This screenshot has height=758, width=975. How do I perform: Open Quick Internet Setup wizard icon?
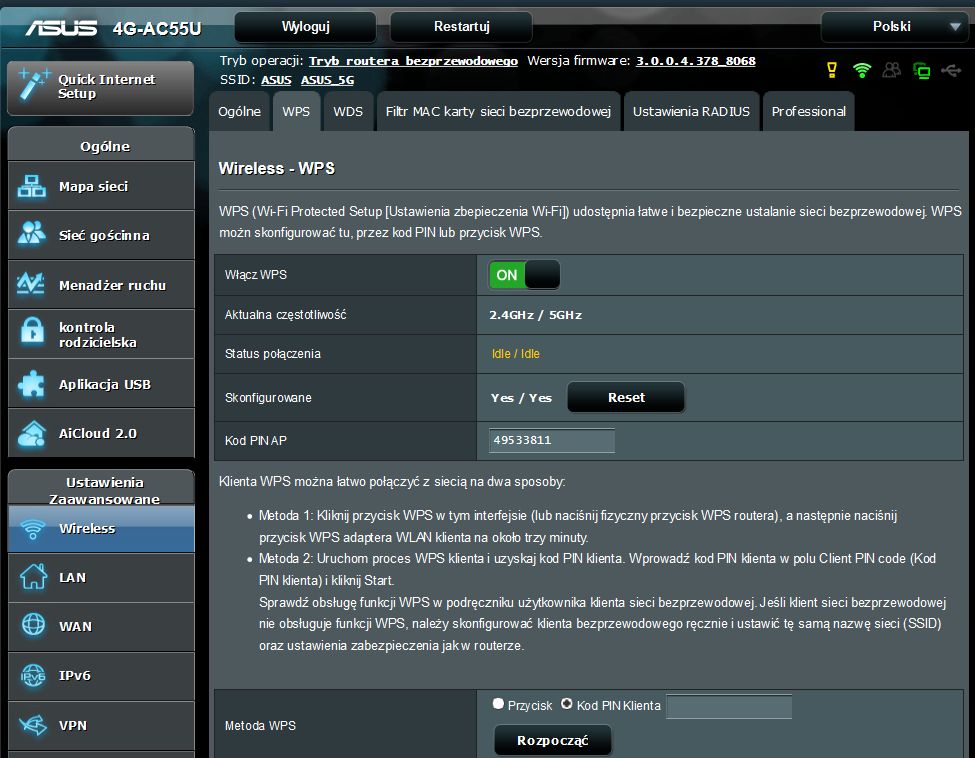tap(32, 85)
